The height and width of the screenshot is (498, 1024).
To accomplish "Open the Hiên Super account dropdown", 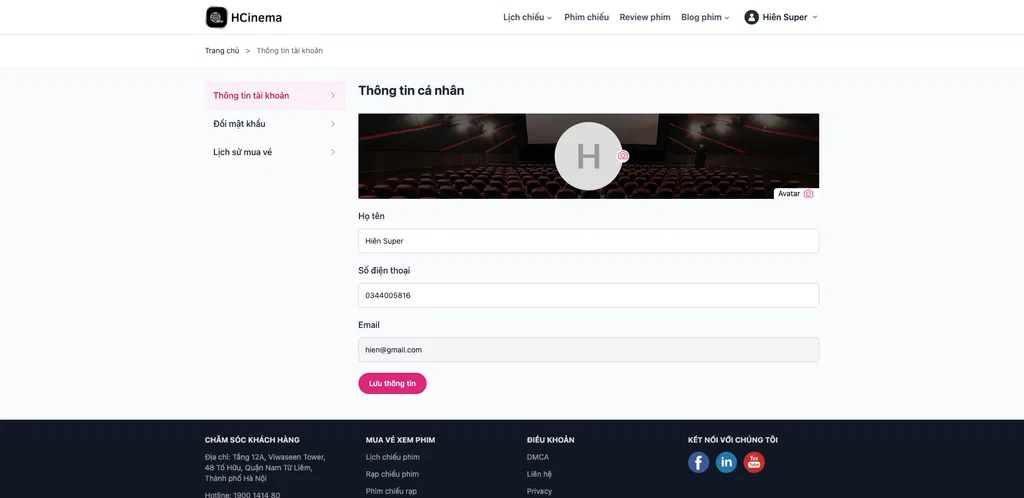I will [x=781, y=18].
